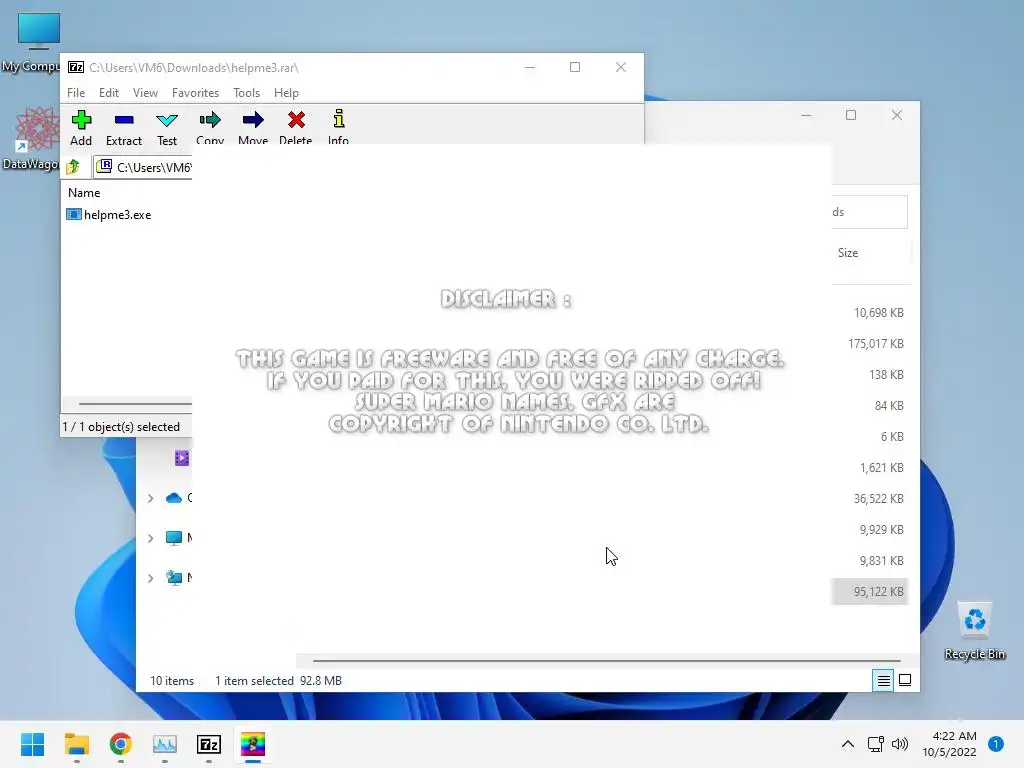This screenshot has height=768, width=1024.
Task: Select the DataWagon desktop shortcut
Action: (31, 138)
